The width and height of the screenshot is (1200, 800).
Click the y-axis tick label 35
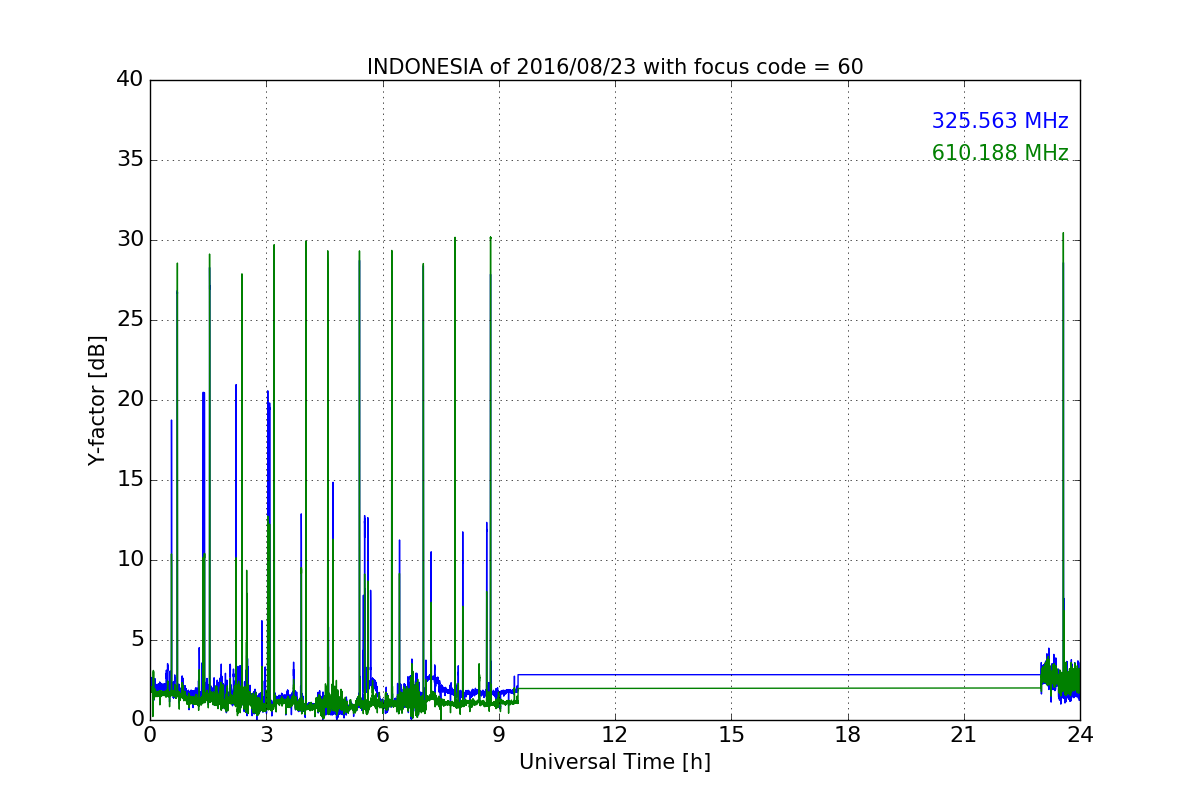click(129, 160)
